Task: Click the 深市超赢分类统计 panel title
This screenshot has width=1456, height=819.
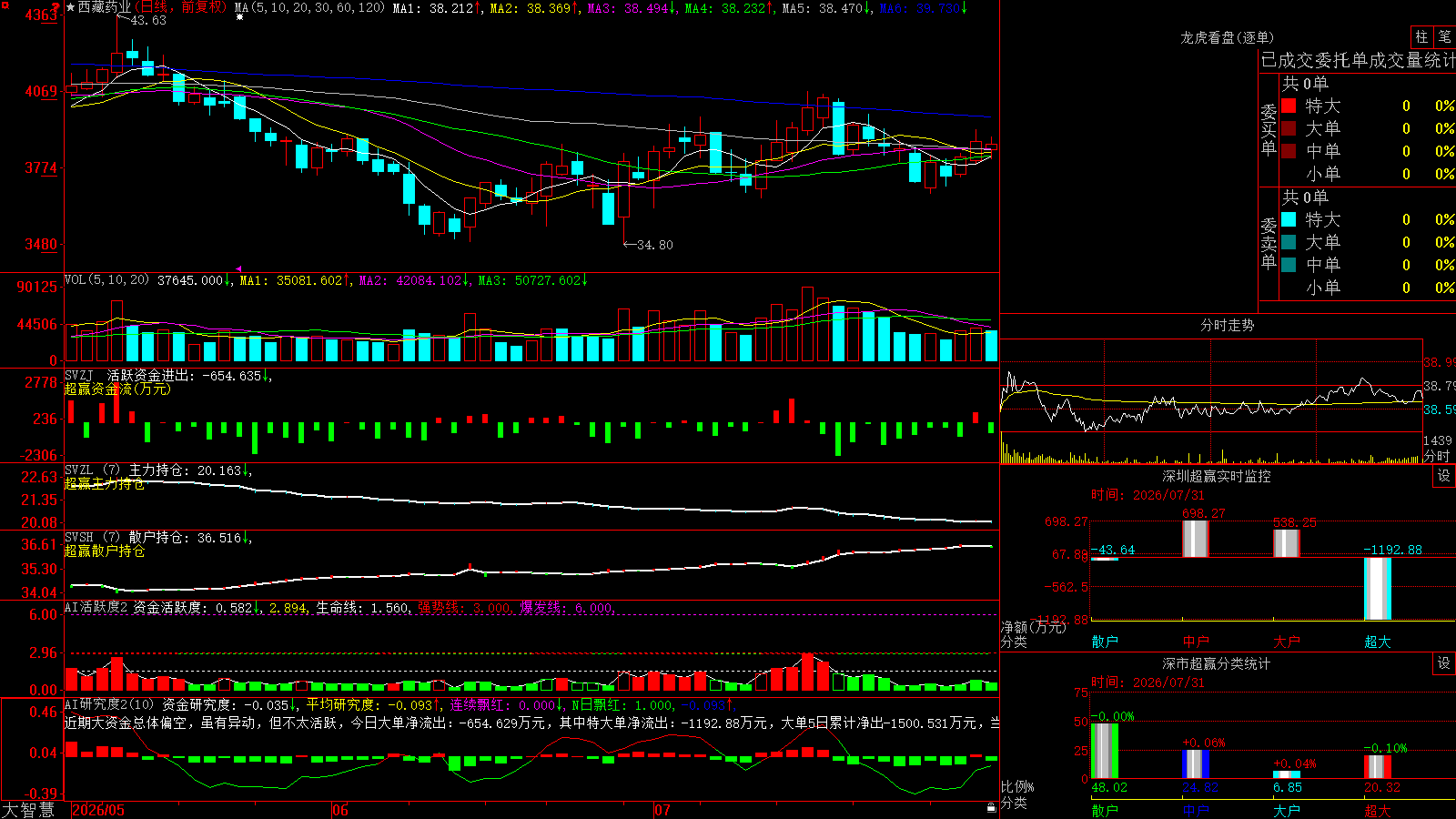Action: 1217,663
